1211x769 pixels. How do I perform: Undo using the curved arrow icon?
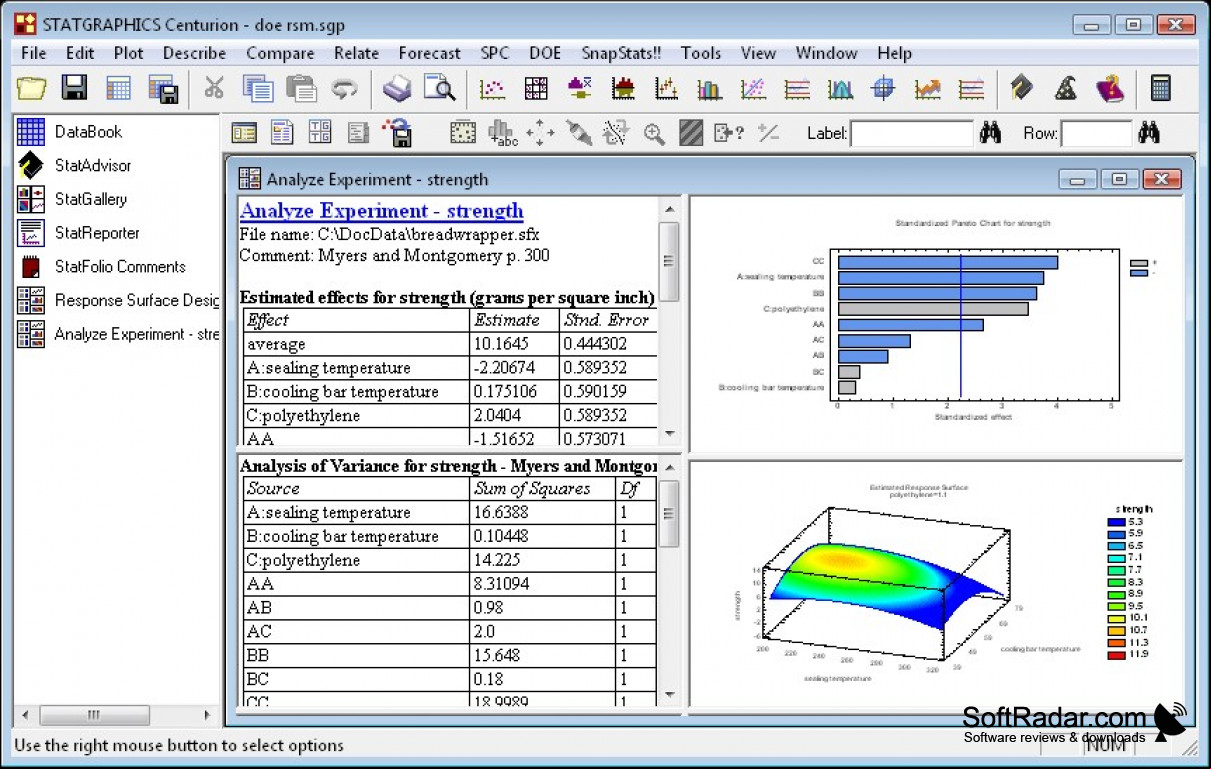click(344, 88)
